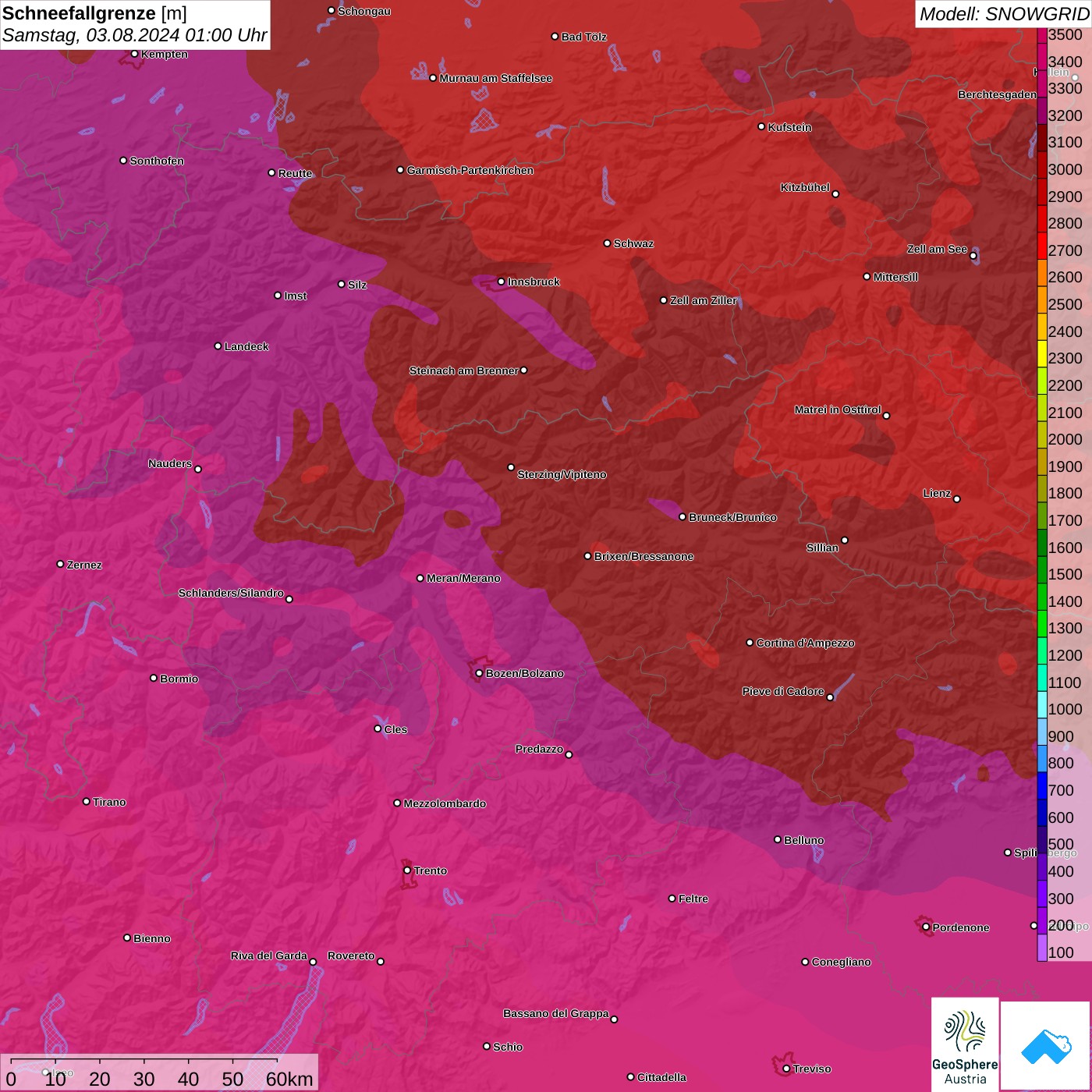Click the Steinach am Brenner label
This screenshot has height=1092, width=1092.
pyautogui.click(x=463, y=370)
